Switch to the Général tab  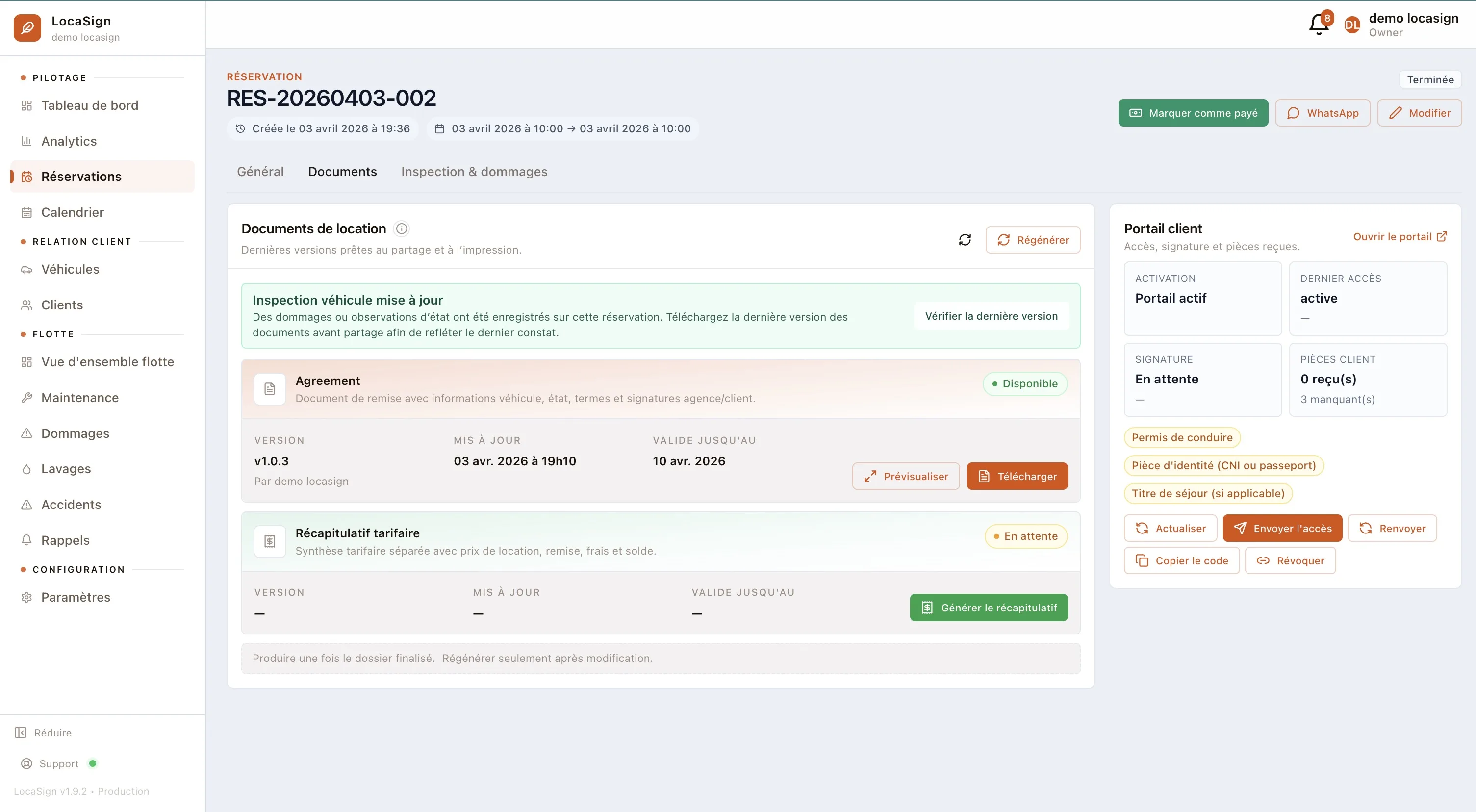pos(260,172)
